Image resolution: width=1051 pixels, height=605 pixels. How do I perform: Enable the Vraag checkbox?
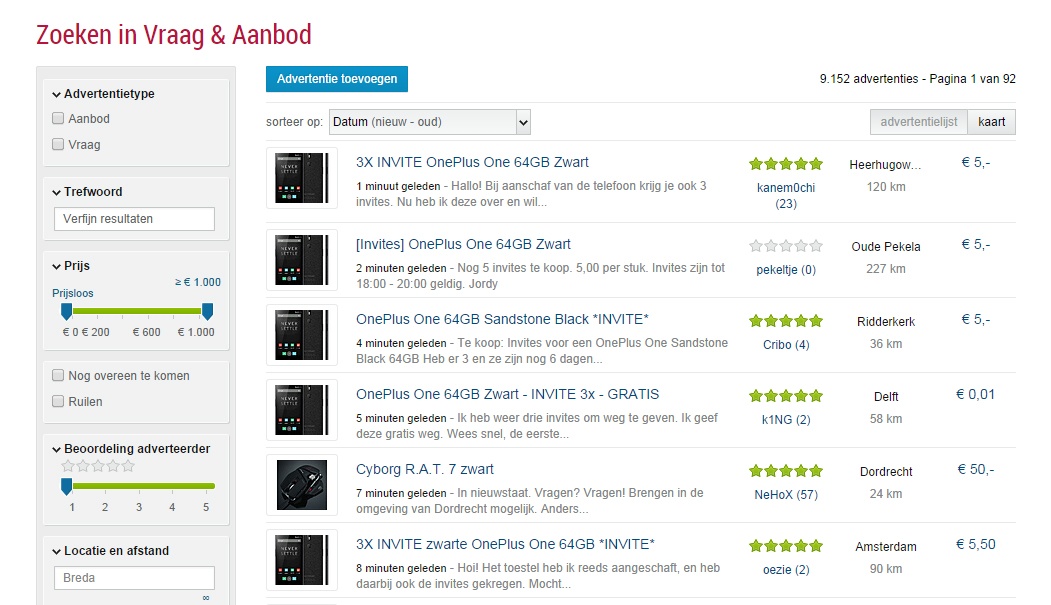pos(58,144)
